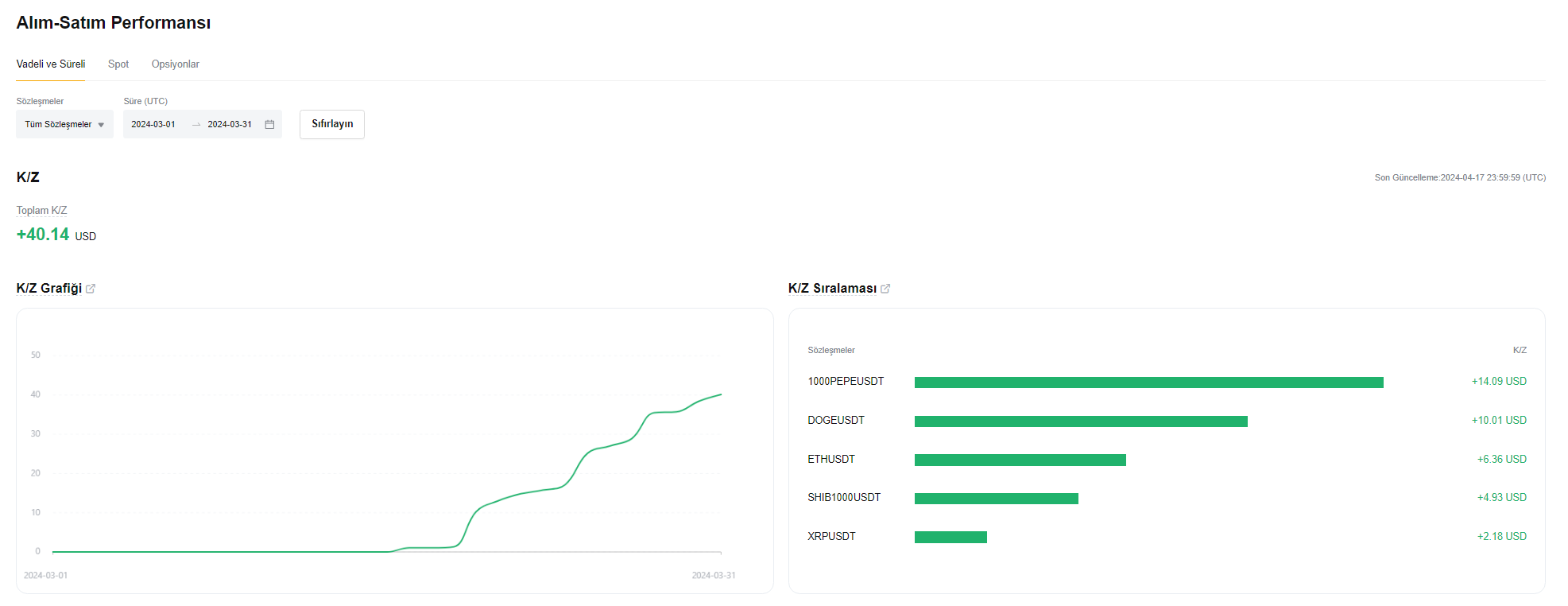Image resolution: width=1568 pixels, height=606 pixels.
Task: Click the +10.01 USD value
Action: pos(1499,421)
